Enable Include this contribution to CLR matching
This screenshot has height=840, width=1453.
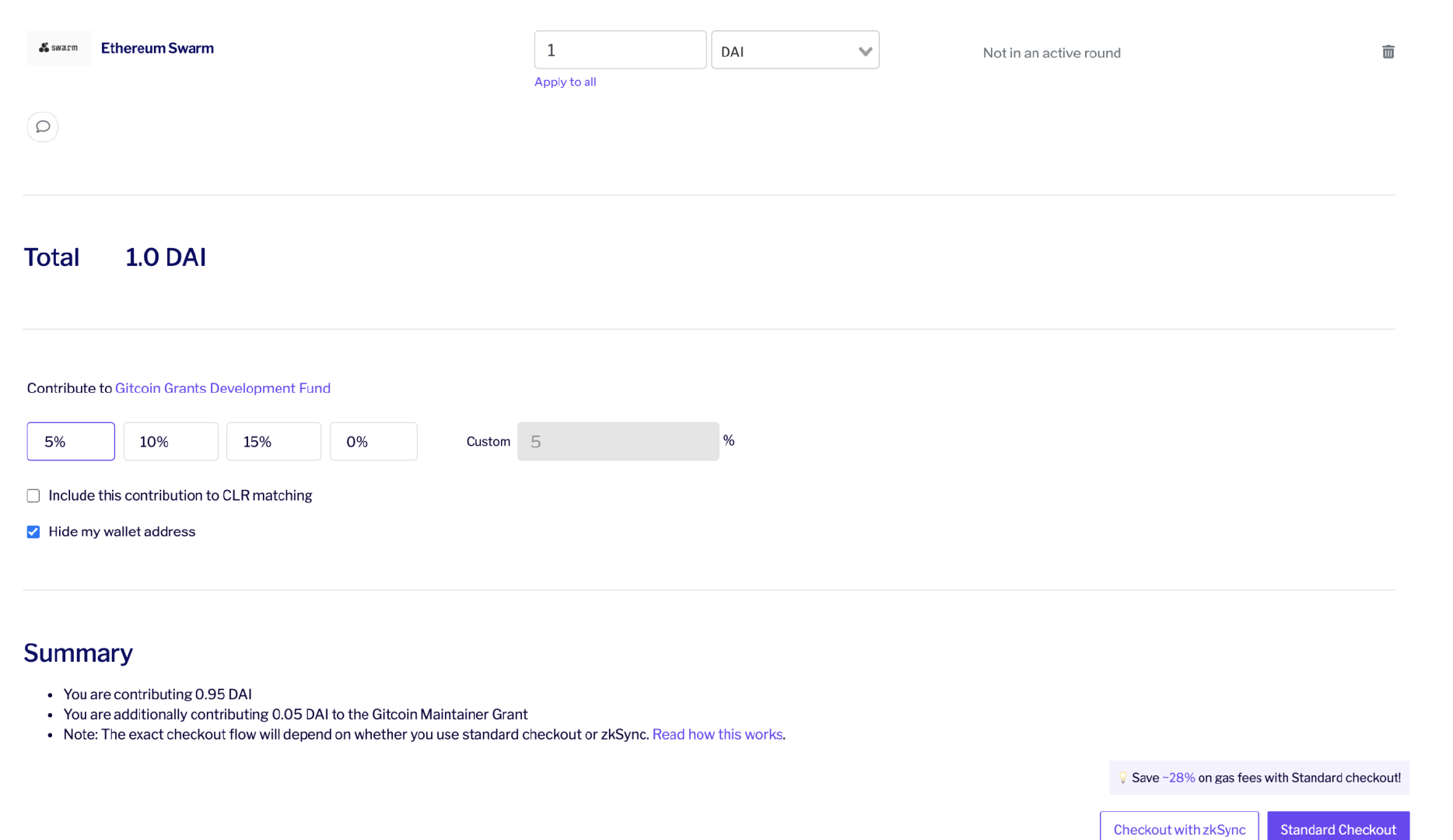[33, 496]
